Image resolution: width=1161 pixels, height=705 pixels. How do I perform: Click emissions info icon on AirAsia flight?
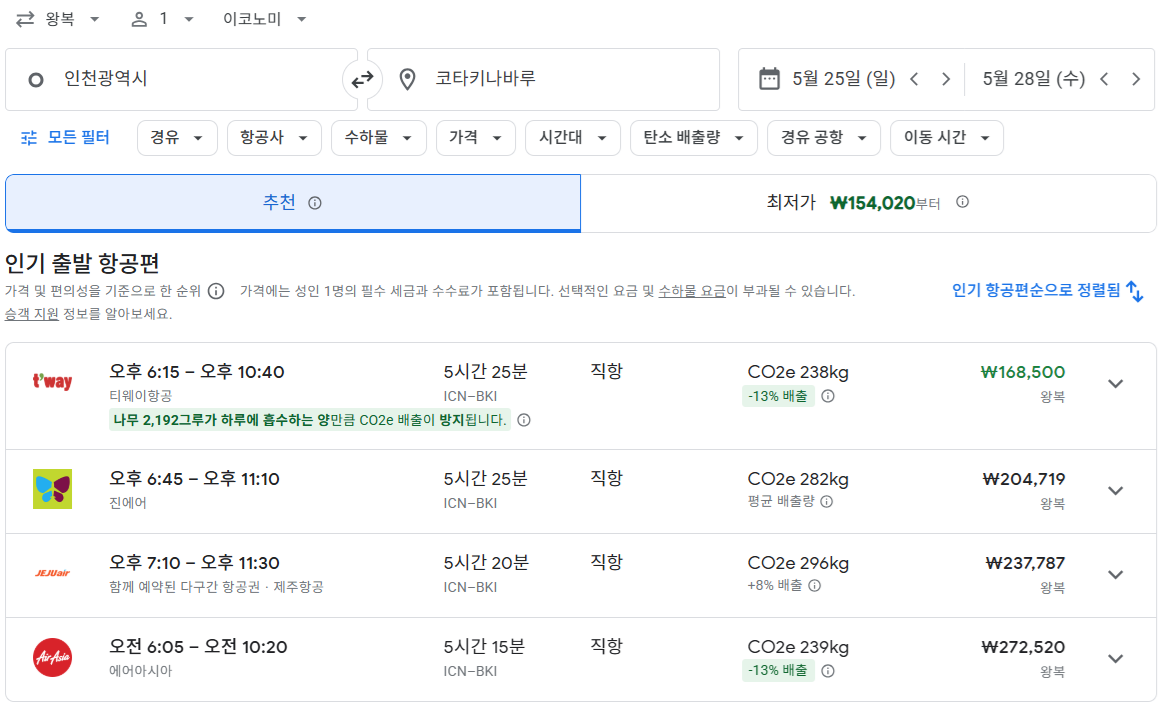[828, 671]
